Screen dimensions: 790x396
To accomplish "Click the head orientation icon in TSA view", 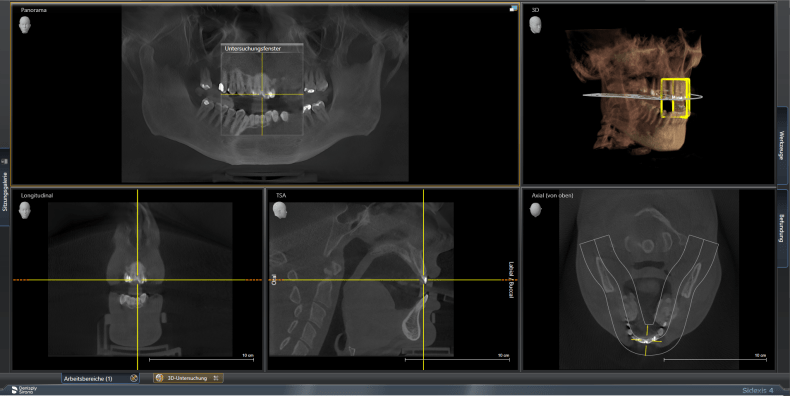I will pos(279,210).
